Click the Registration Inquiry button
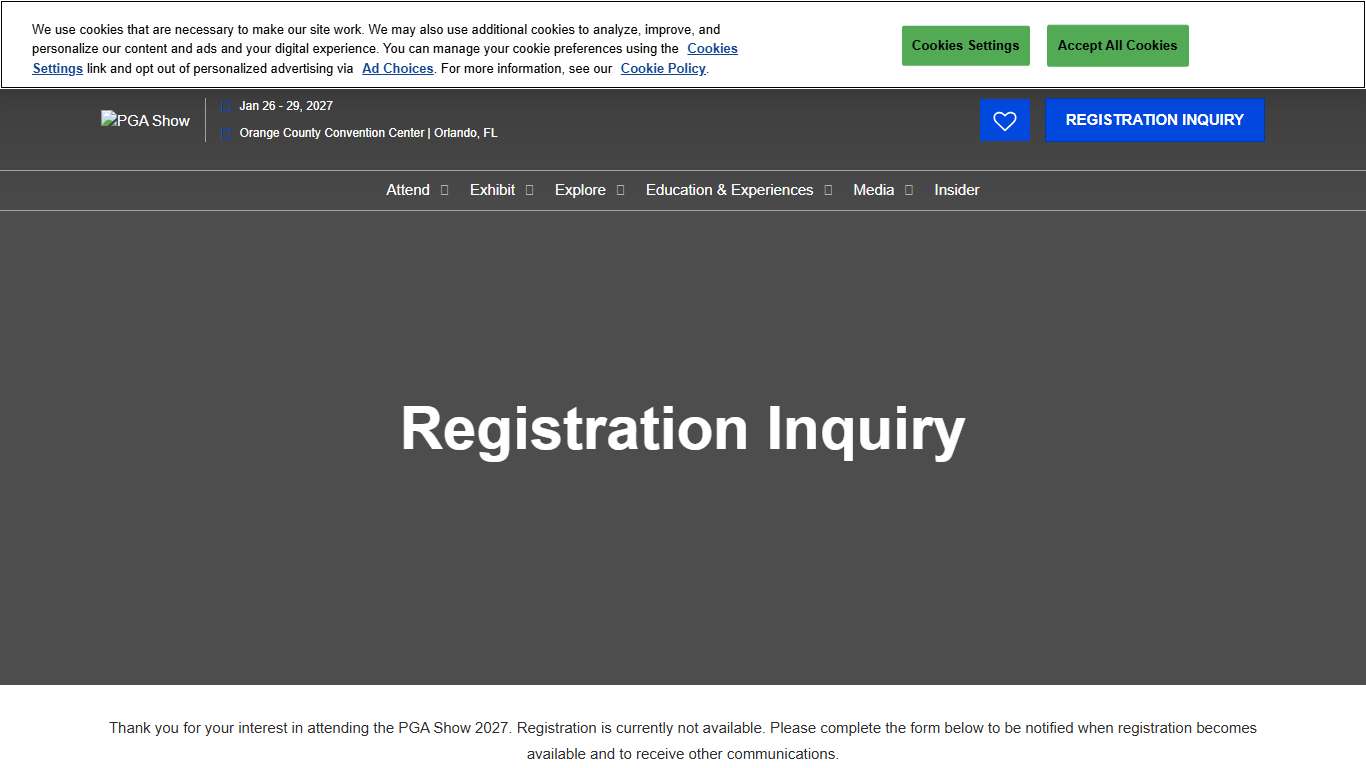 click(x=1154, y=120)
